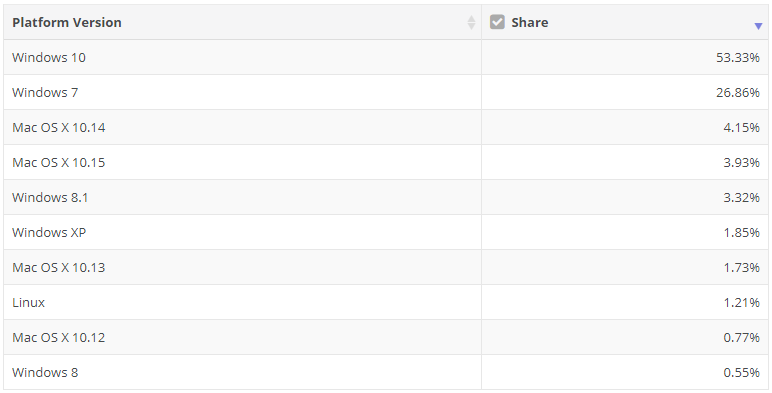Click the 0.55% share value
This screenshot has height=393, width=772.
click(x=741, y=372)
